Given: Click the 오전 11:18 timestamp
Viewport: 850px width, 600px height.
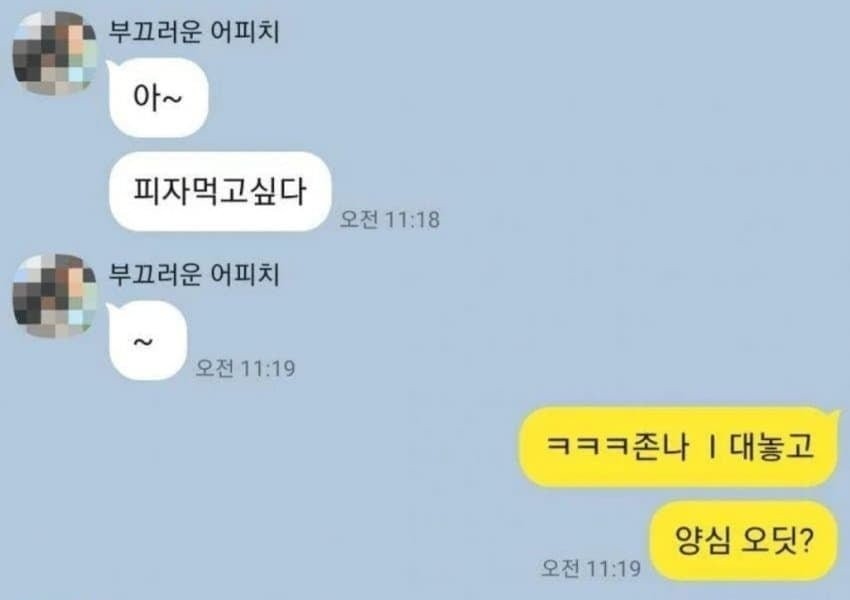Looking at the screenshot, I should pos(390,220).
